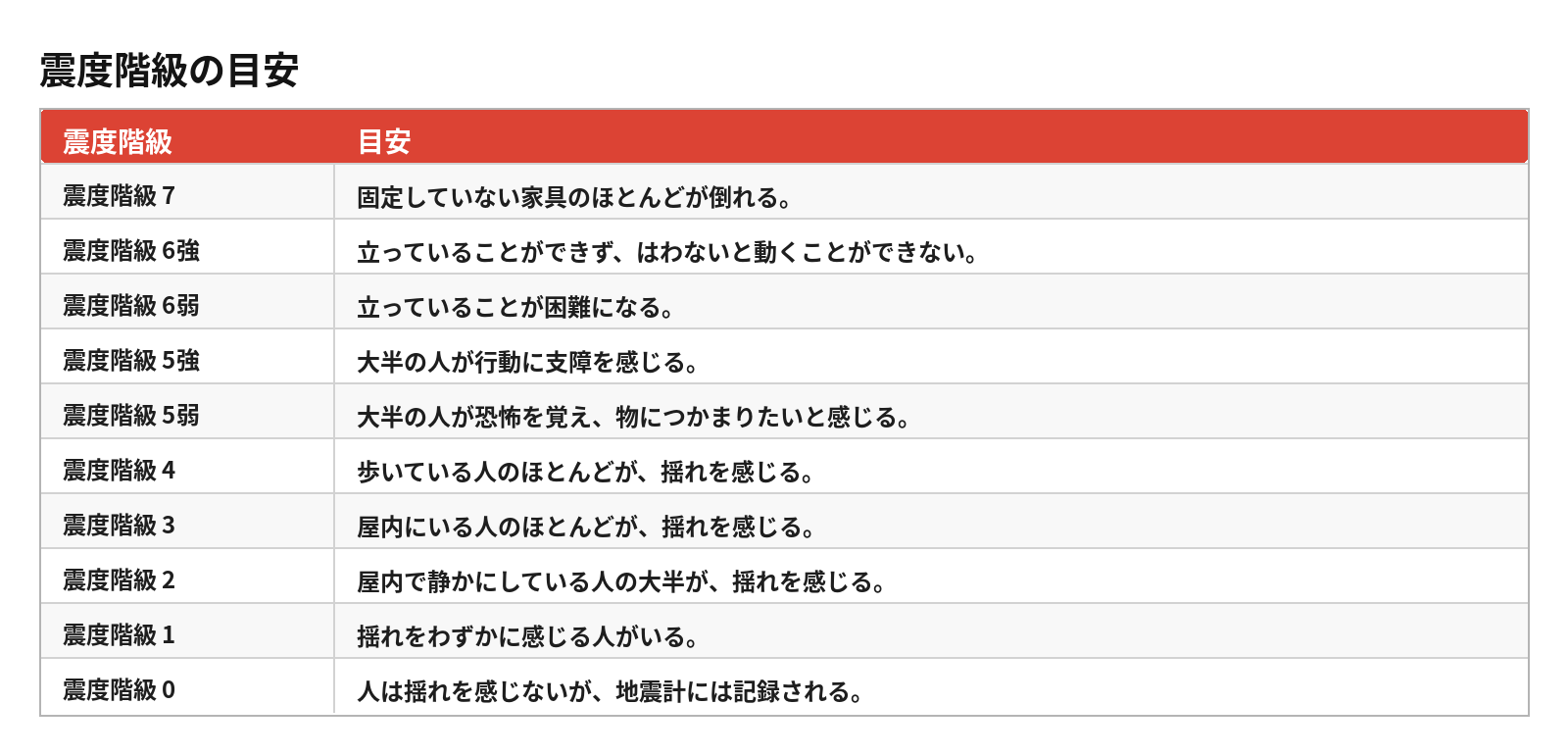
Task: Select the 震度階級 1 row label
Action: tap(119, 635)
